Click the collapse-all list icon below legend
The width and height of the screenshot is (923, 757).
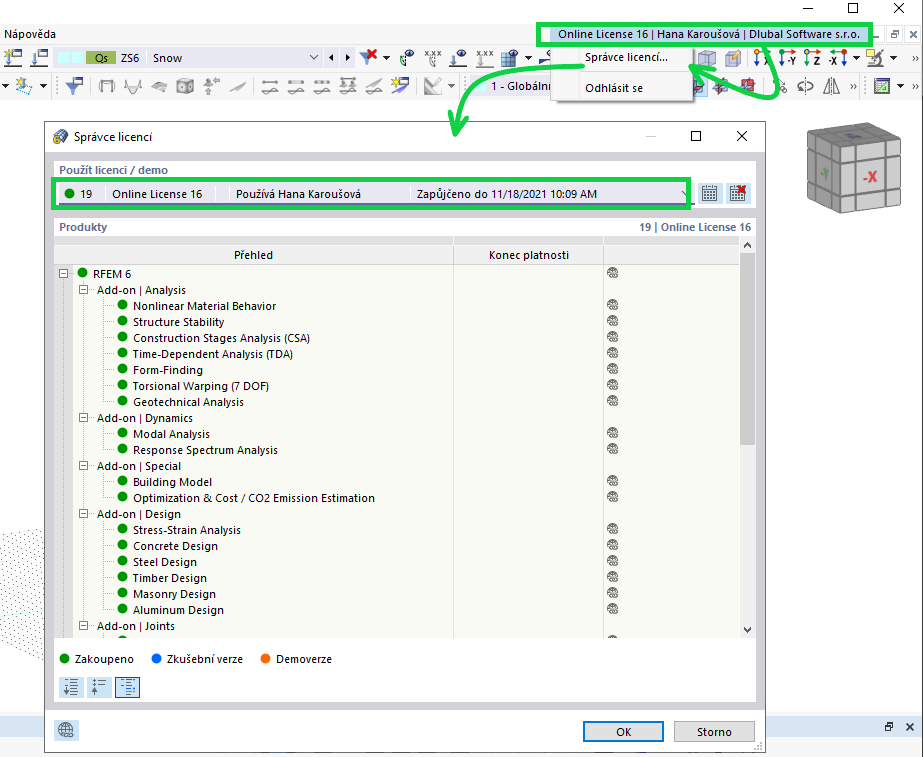pos(99,687)
